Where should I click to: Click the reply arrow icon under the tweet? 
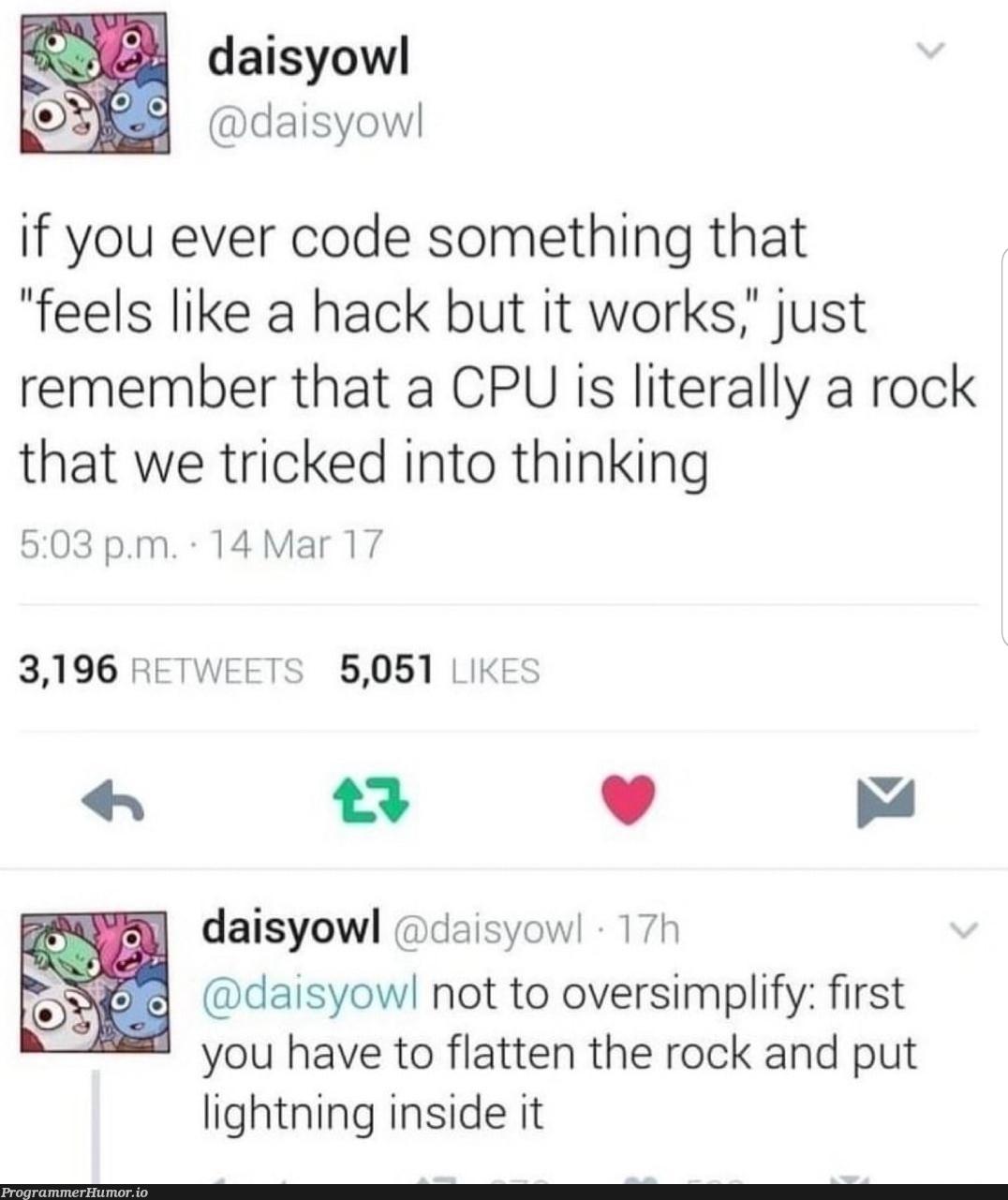tap(112, 803)
